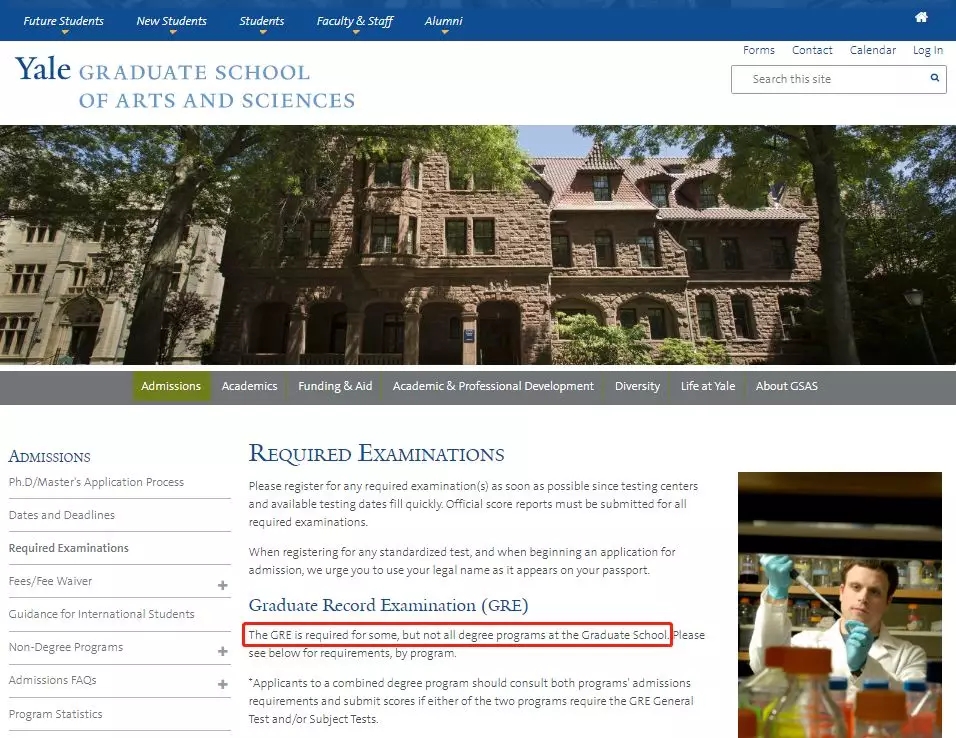
Task: Click the Log In link
Action: click(x=927, y=50)
